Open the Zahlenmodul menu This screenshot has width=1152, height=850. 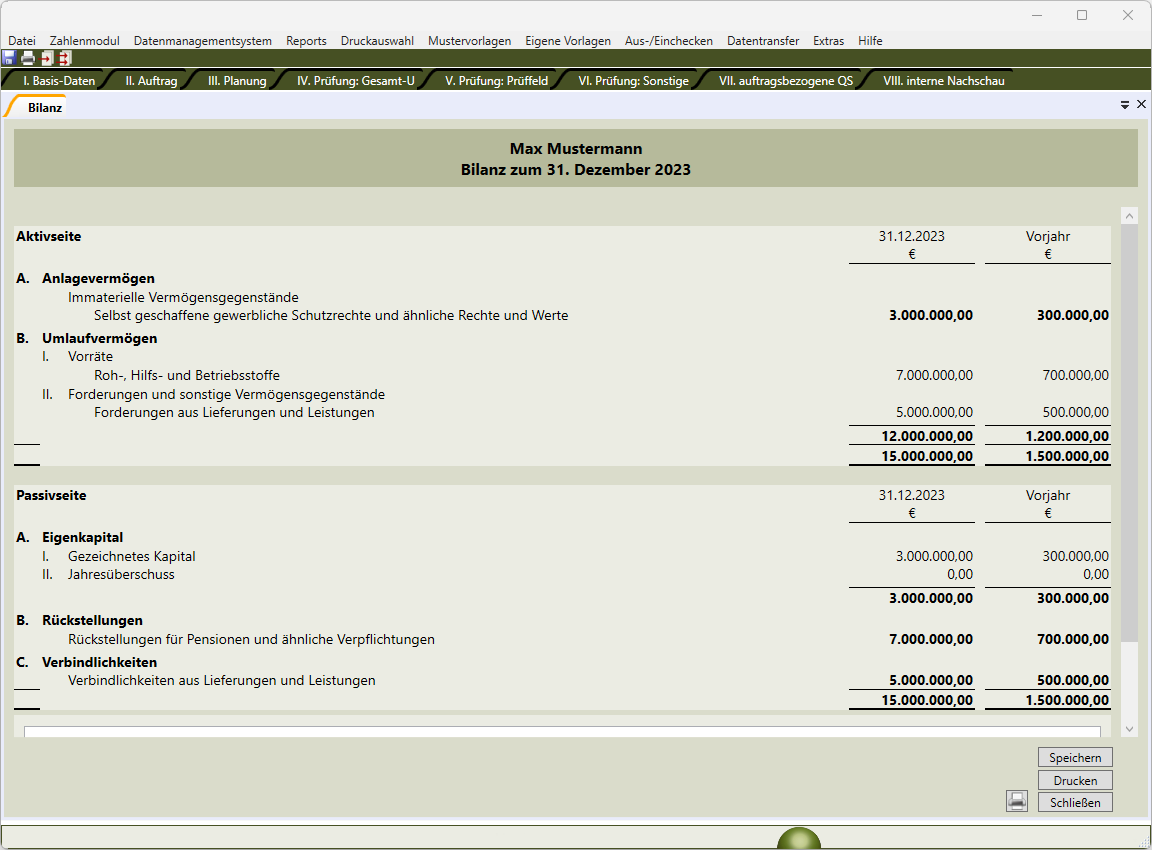click(84, 41)
